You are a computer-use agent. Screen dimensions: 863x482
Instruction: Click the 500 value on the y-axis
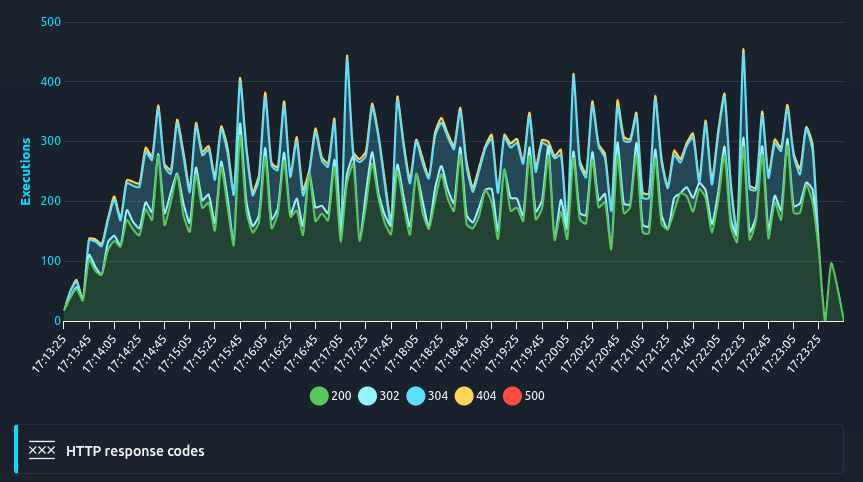click(50, 22)
